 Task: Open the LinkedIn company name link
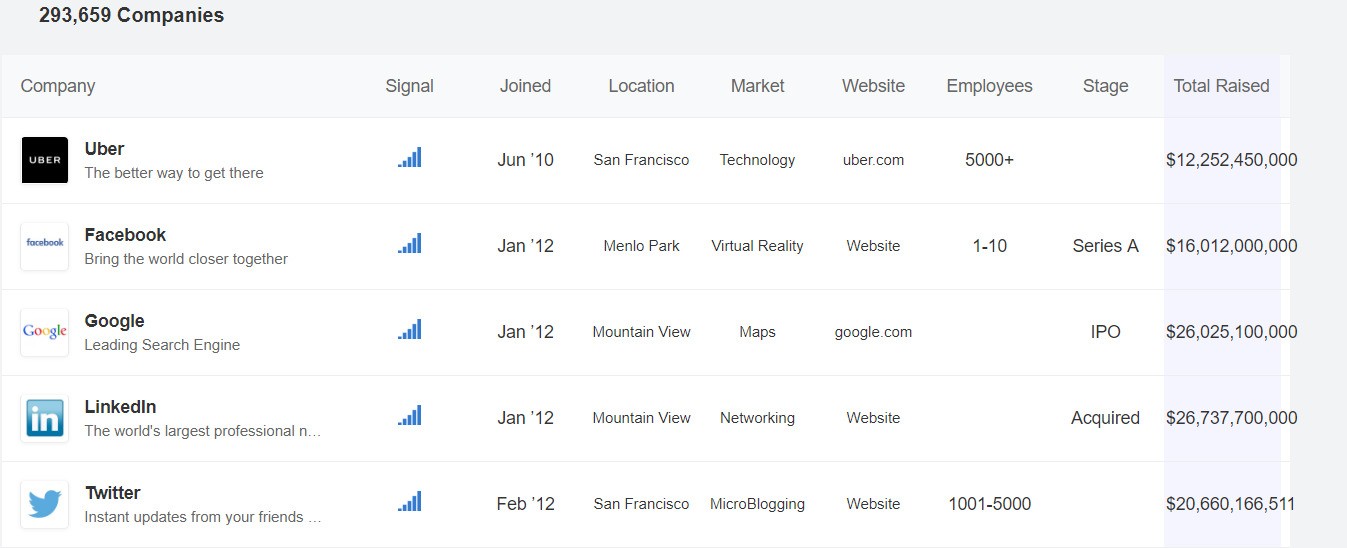pos(120,407)
